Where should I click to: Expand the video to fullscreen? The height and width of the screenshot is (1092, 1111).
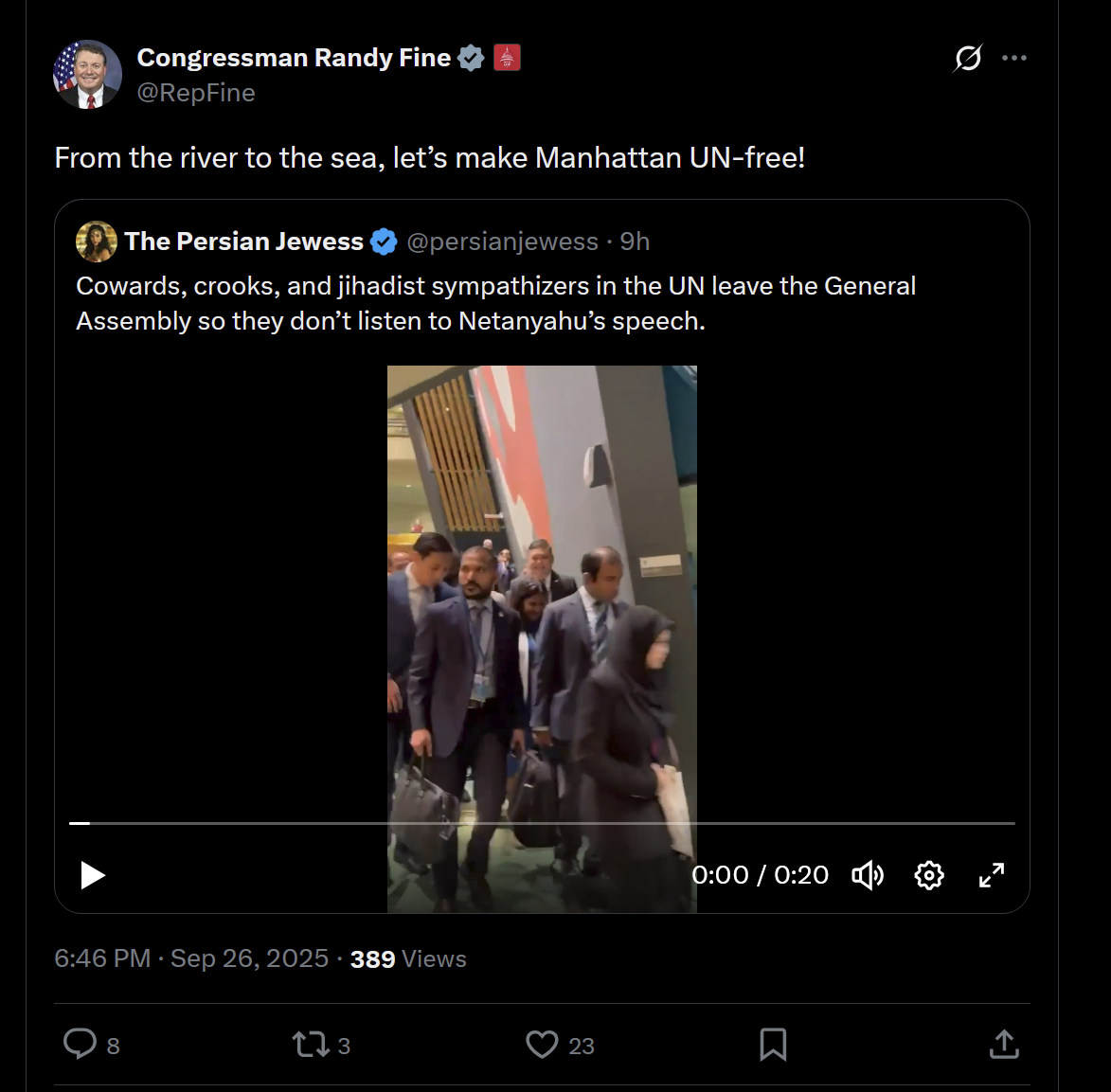[x=992, y=875]
